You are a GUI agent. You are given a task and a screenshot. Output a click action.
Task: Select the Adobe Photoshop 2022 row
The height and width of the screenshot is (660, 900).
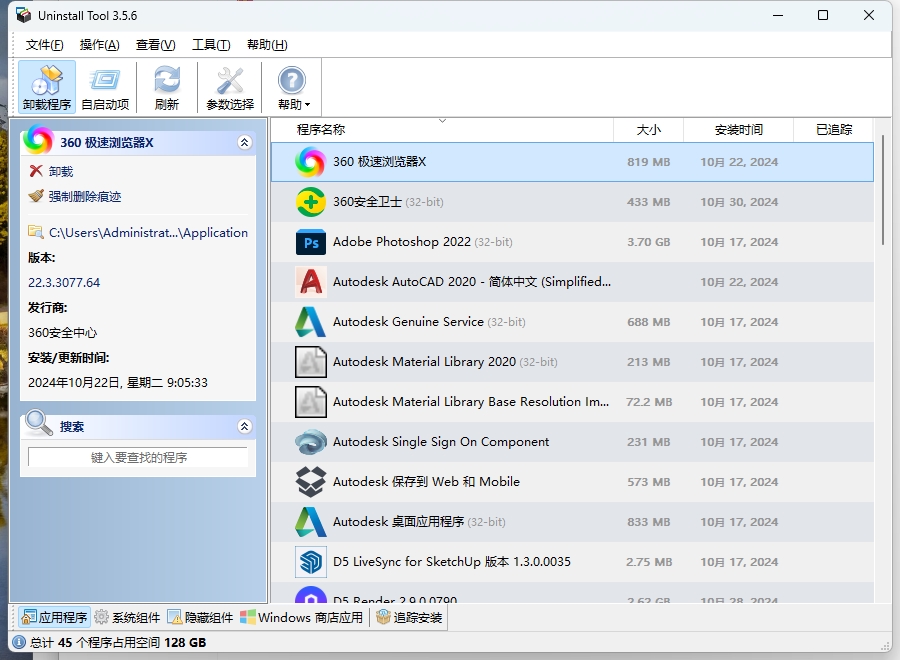pyautogui.click(x=572, y=242)
